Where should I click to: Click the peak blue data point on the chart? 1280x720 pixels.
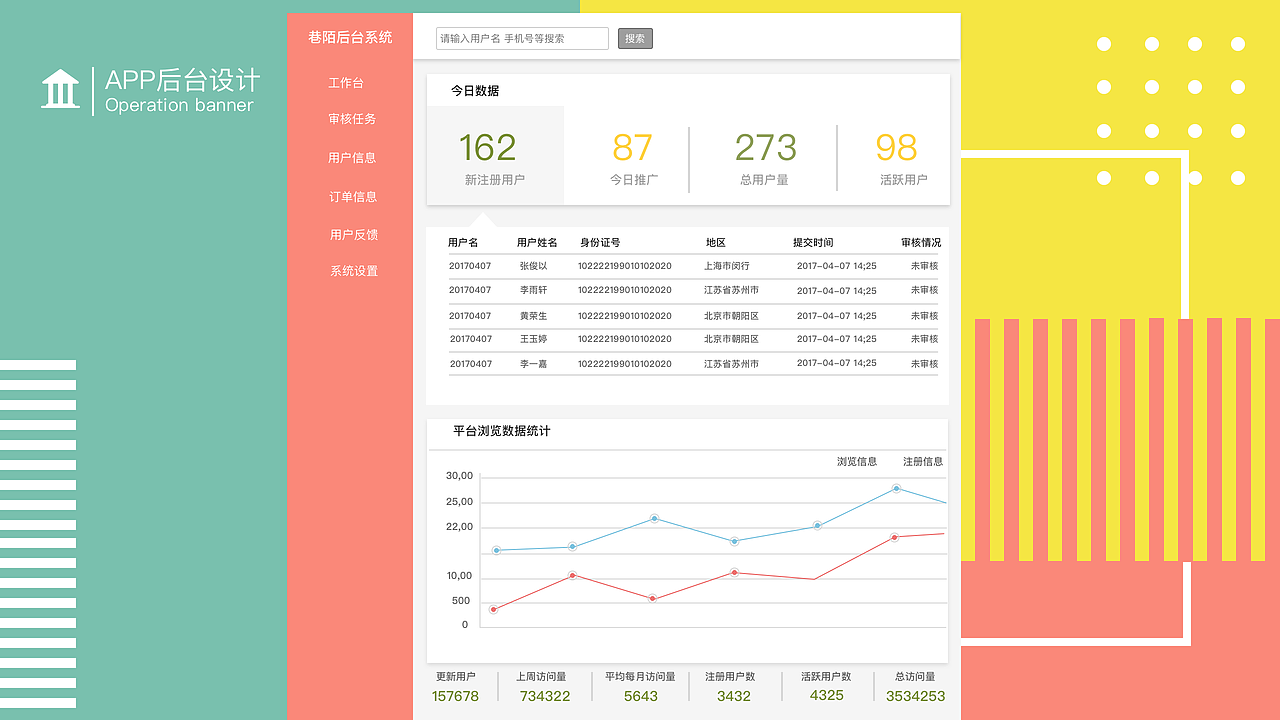pyautogui.click(x=896, y=489)
